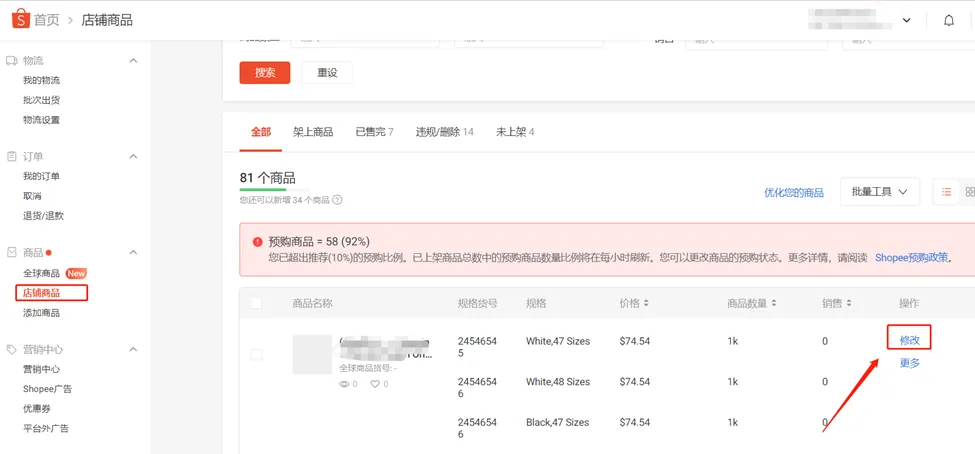Click the 物流 truck icon
This screenshot has width=975, height=454.
click(11, 60)
